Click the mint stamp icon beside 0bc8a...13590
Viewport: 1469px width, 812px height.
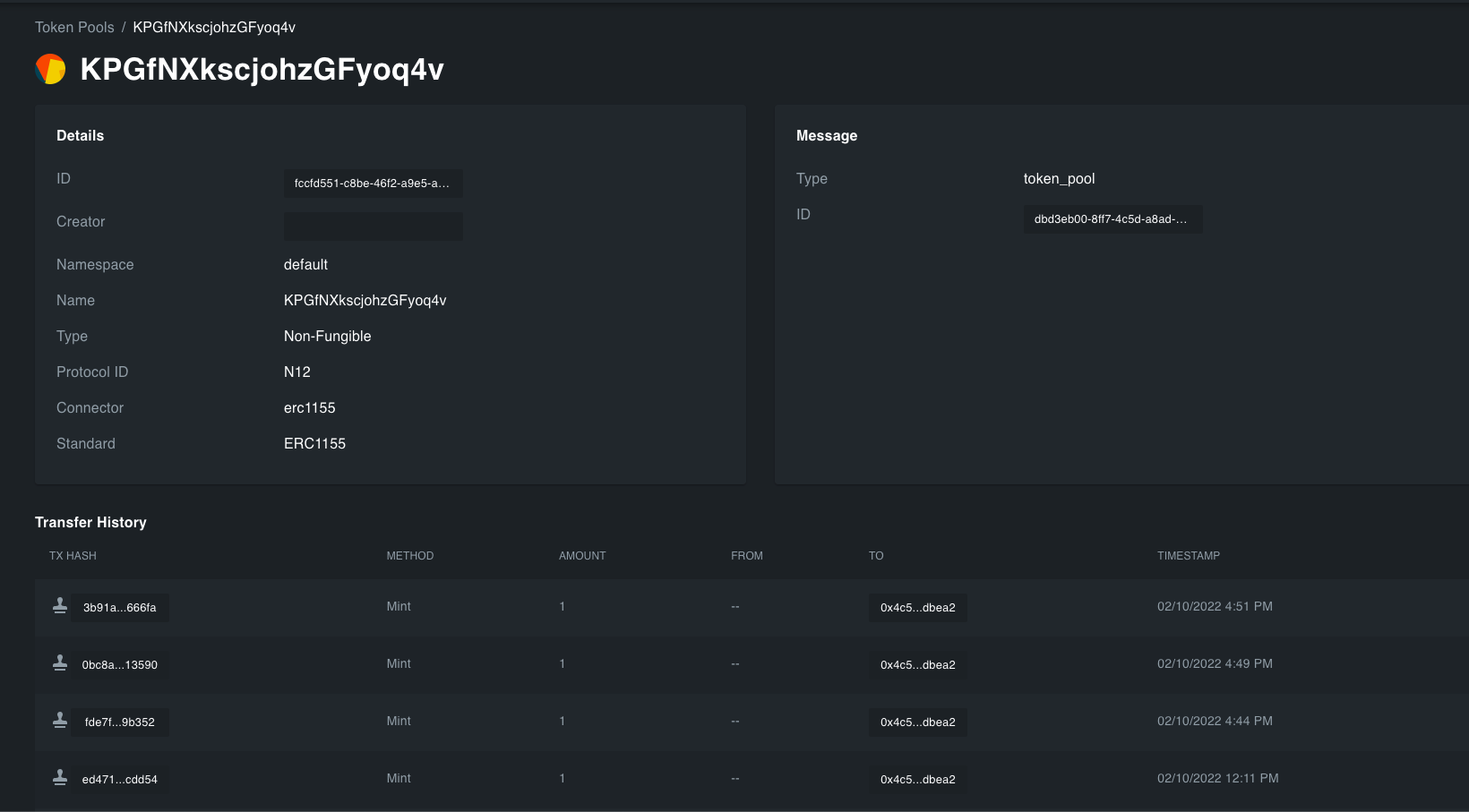point(59,662)
